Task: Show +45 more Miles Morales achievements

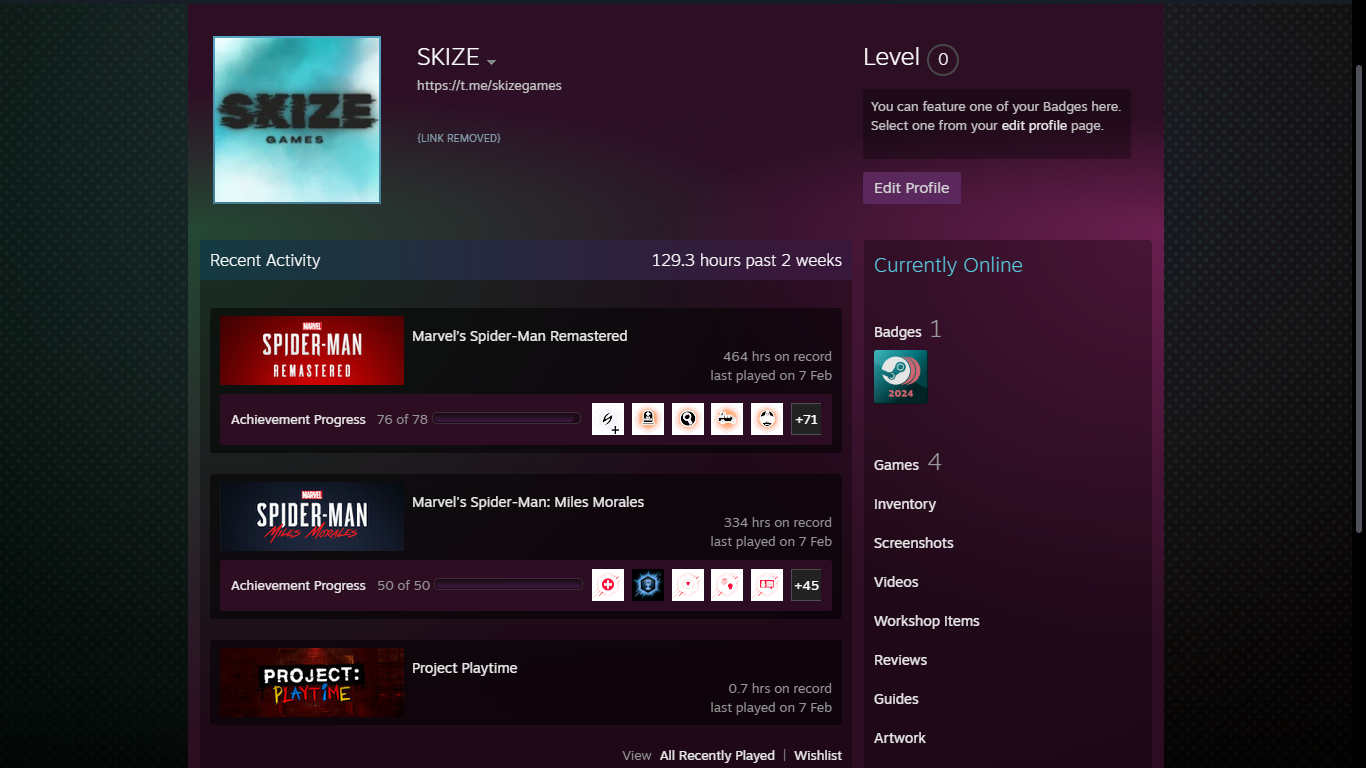Action: [806, 585]
